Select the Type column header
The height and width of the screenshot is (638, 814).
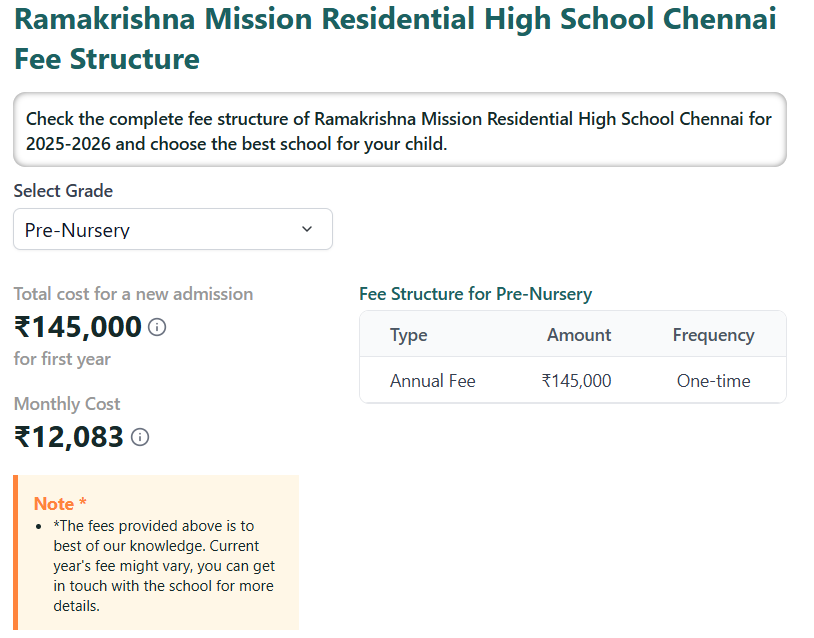click(x=408, y=335)
